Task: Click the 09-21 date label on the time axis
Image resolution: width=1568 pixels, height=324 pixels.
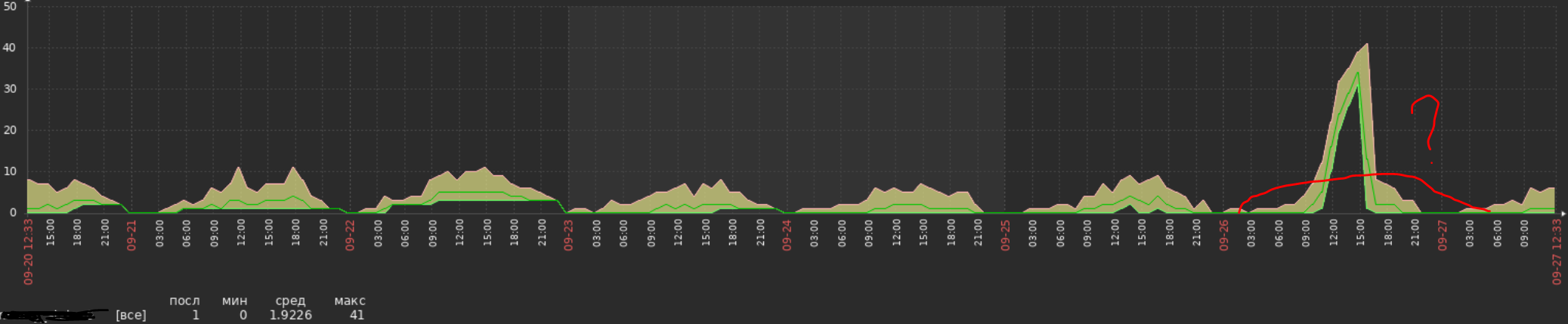Action: [x=131, y=235]
